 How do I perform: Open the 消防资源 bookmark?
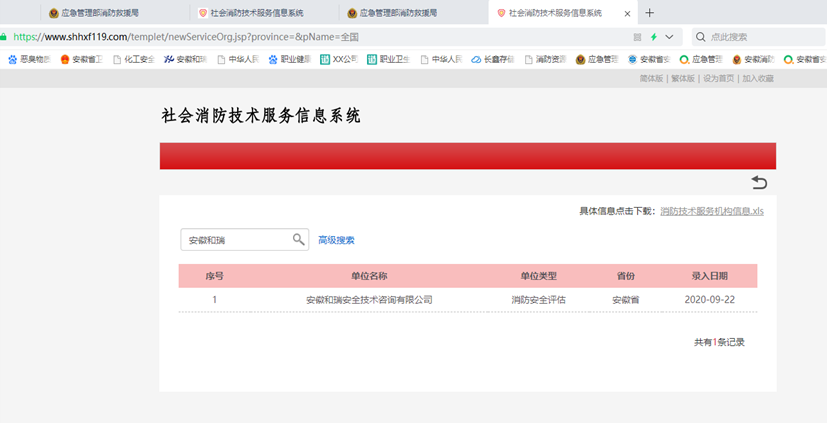(547, 59)
